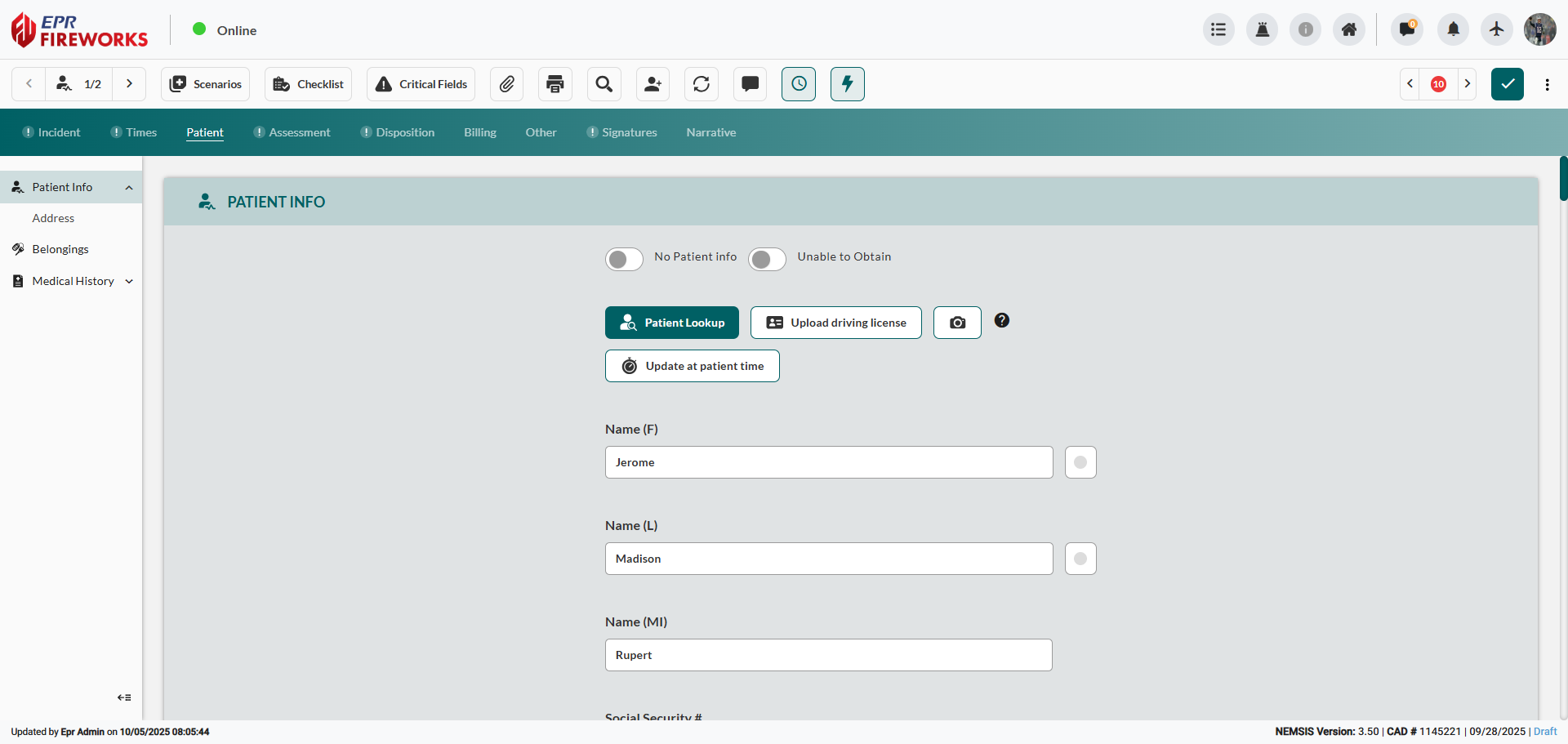Click the lightning bolt quick action icon
Image resolution: width=1568 pixels, height=744 pixels.
click(x=847, y=84)
